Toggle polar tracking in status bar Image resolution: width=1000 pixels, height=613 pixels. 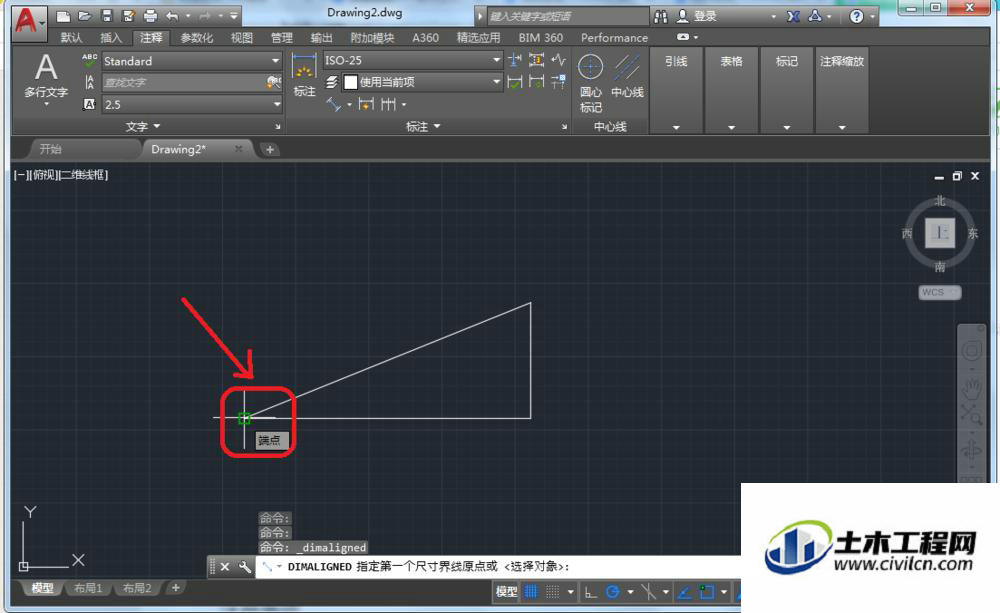click(x=613, y=592)
